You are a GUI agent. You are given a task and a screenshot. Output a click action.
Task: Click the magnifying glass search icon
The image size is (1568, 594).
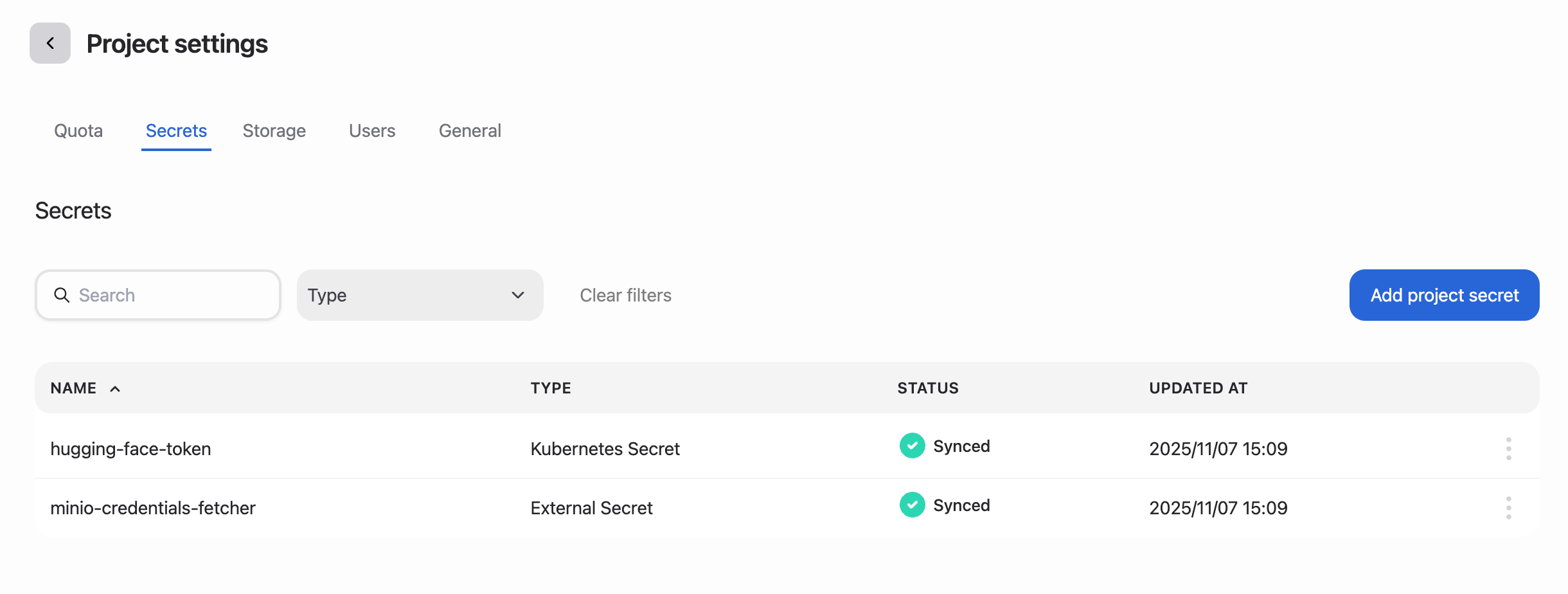click(62, 295)
